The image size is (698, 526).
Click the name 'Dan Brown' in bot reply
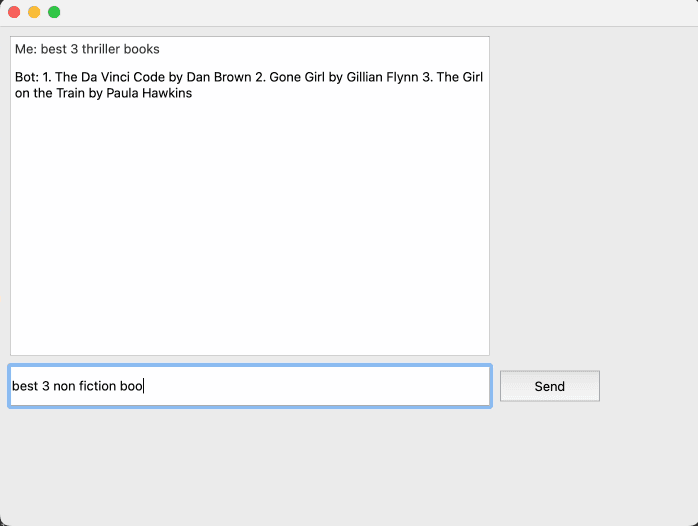point(219,77)
